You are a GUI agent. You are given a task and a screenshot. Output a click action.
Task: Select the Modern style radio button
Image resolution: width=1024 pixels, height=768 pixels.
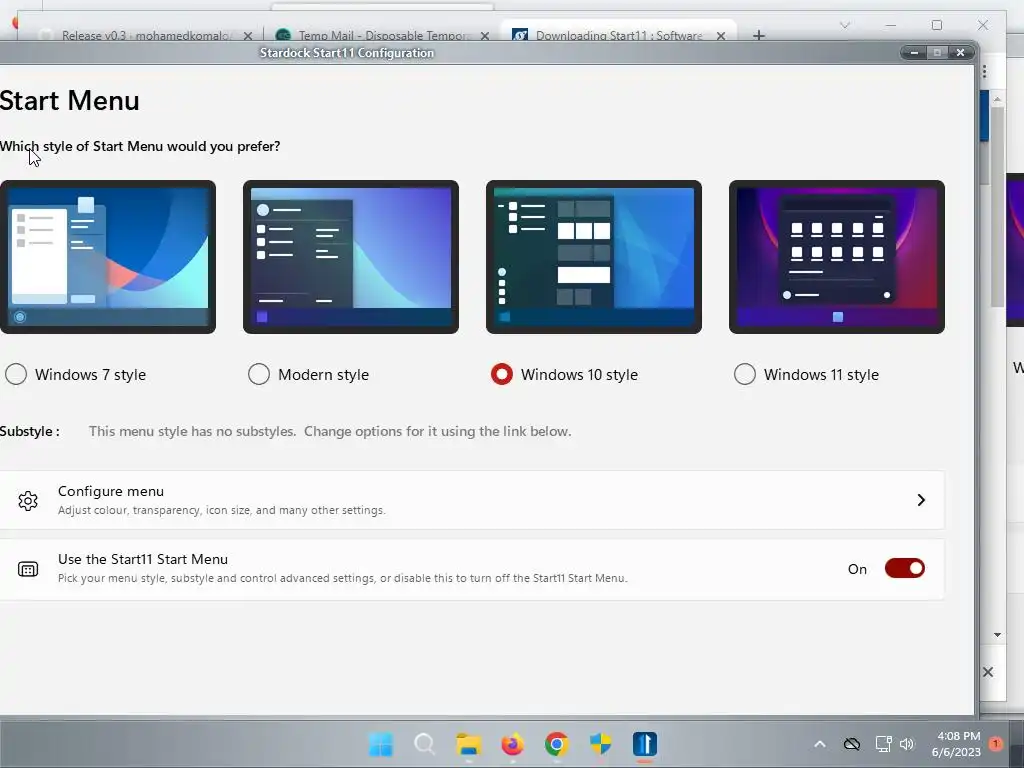point(259,374)
